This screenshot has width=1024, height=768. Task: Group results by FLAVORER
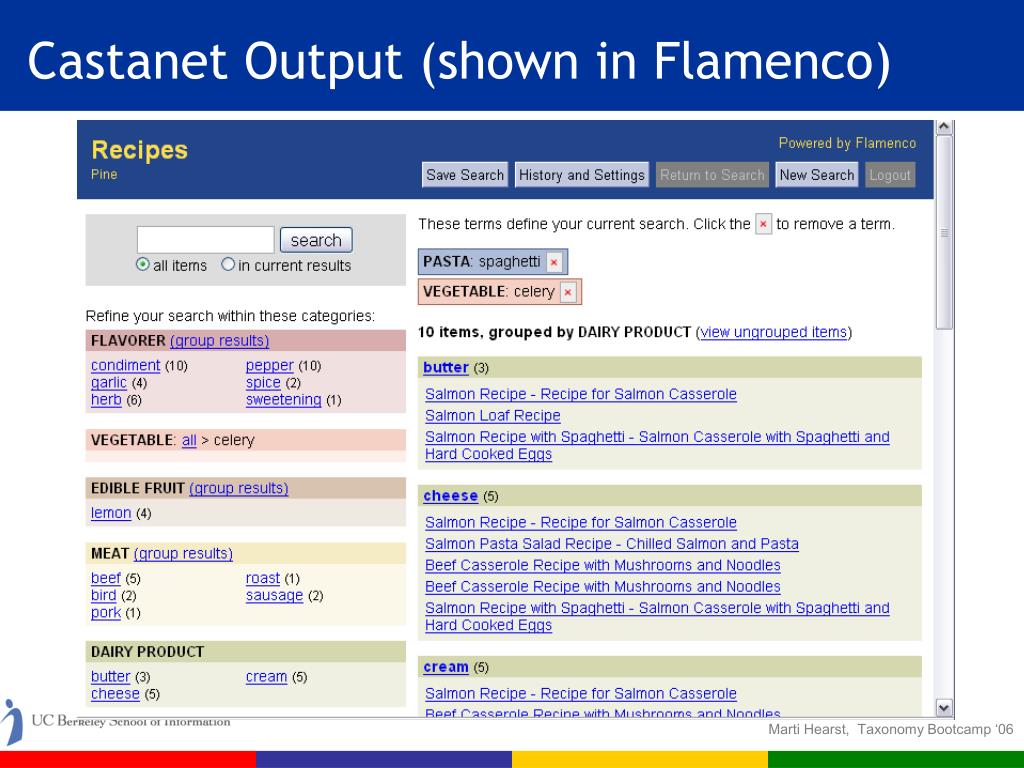tap(219, 341)
